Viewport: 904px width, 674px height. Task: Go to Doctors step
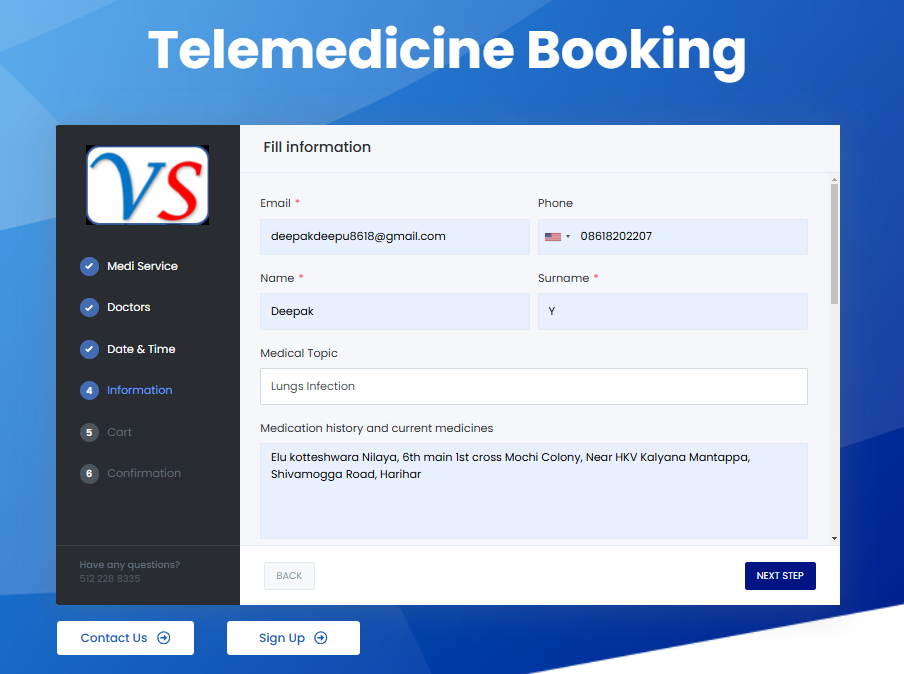tap(129, 307)
